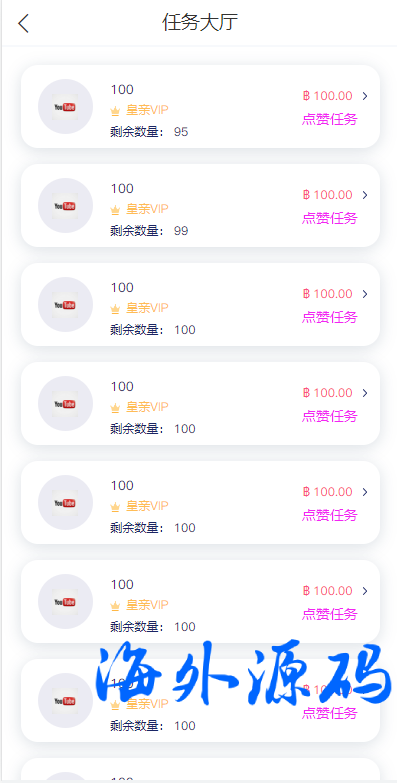Select 点赞任务 label on fourth task
The height and width of the screenshot is (783, 397).
click(x=330, y=416)
